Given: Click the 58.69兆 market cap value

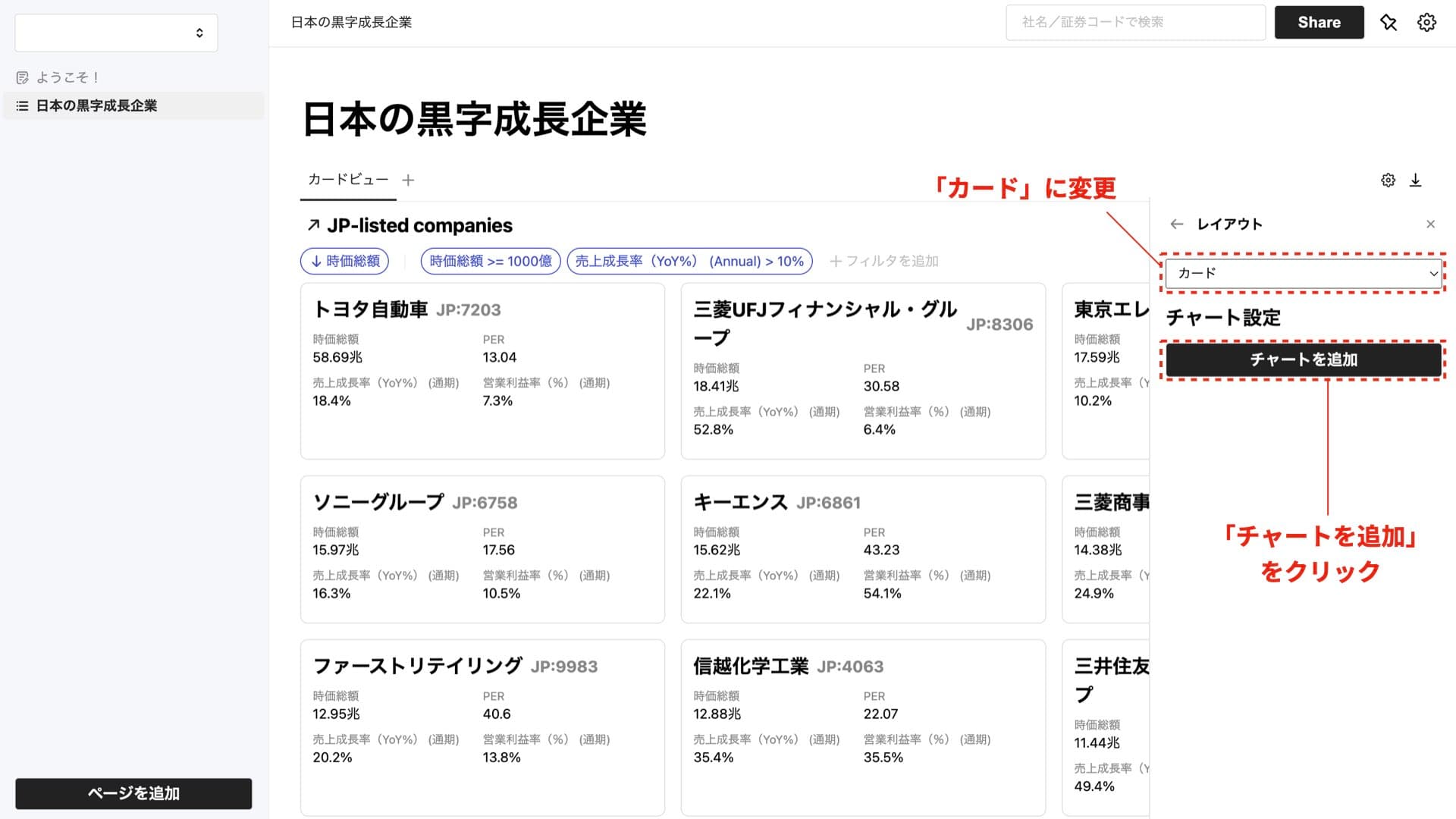Looking at the screenshot, I should click(337, 357).
